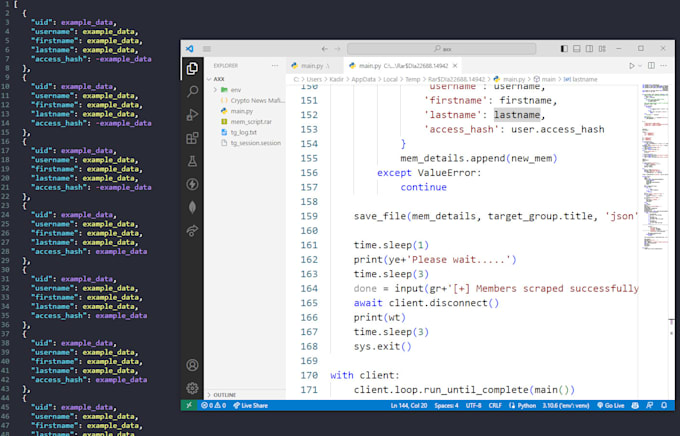Open the editor more actions ellipsis
This screenshot has width=680, height=436.
click(x=664, y=66)
